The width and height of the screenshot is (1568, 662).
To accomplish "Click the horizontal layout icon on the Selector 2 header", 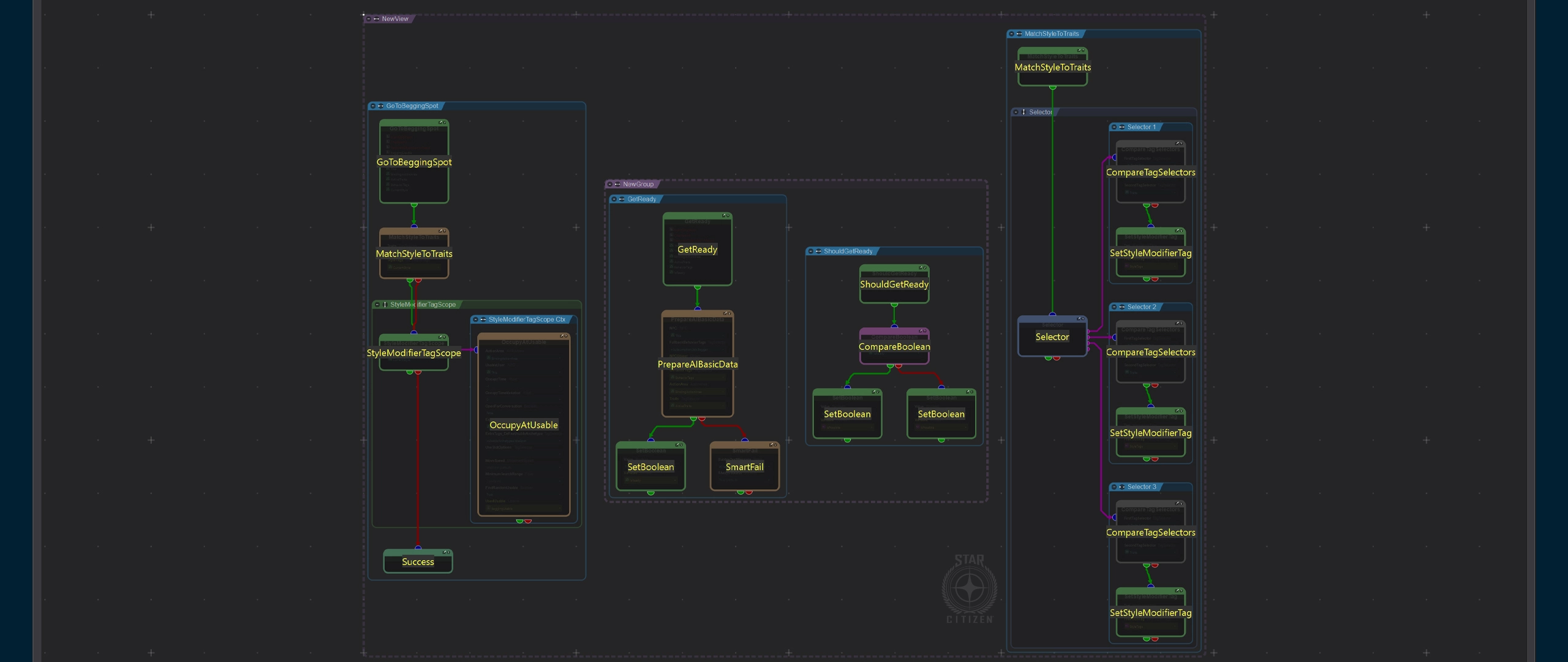I will [1122, 307].
